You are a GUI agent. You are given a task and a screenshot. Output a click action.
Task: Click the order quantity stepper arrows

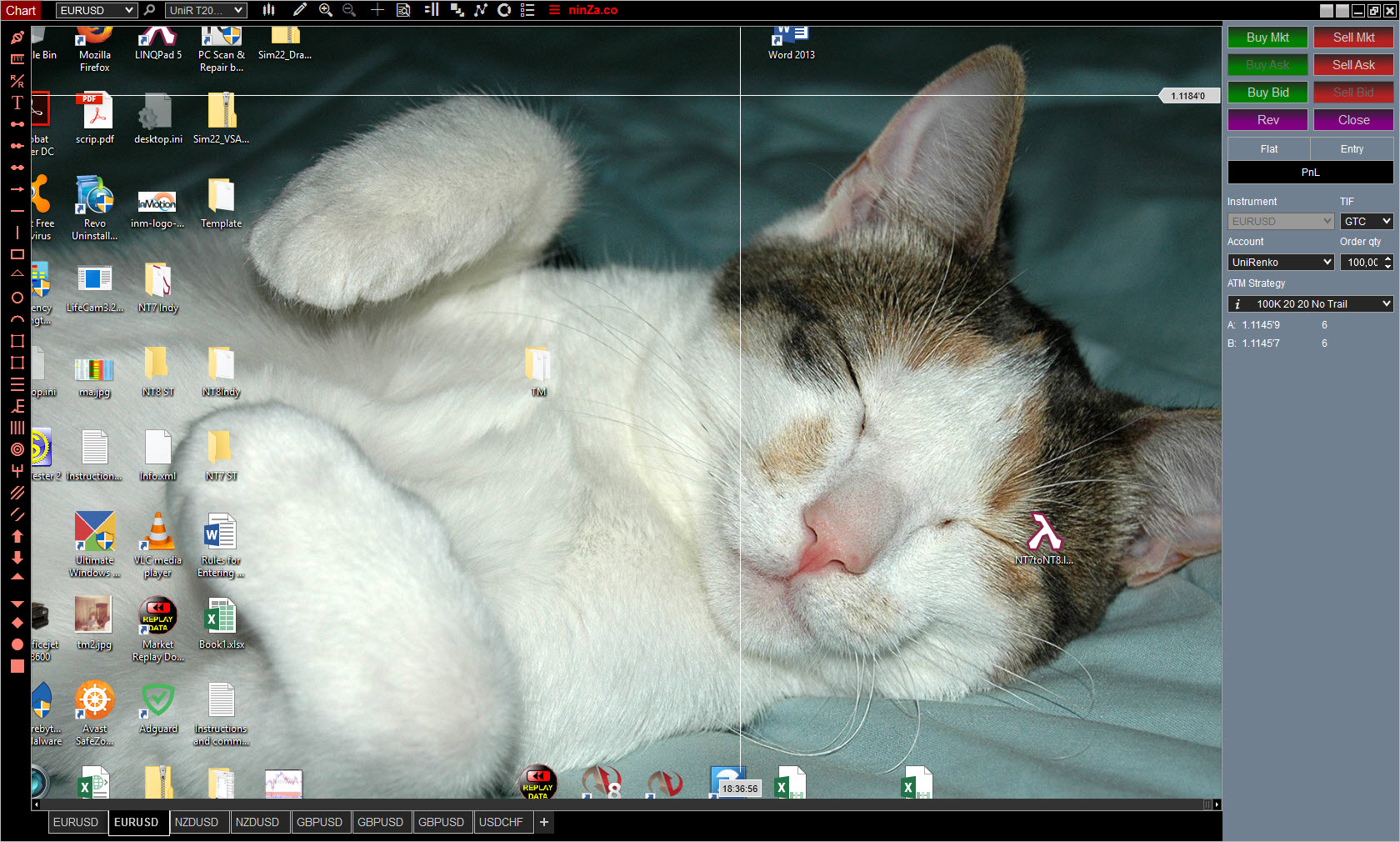(1387, 263)
